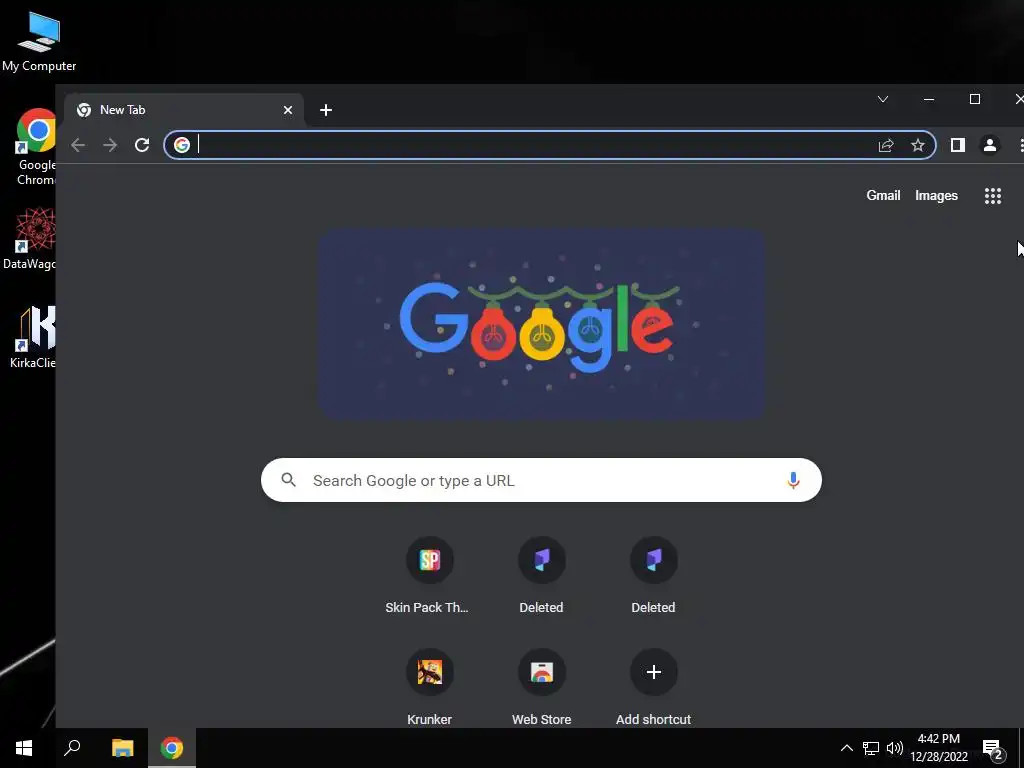1024x768 pixels.
Task: Reload the current page
Action: 142,145
